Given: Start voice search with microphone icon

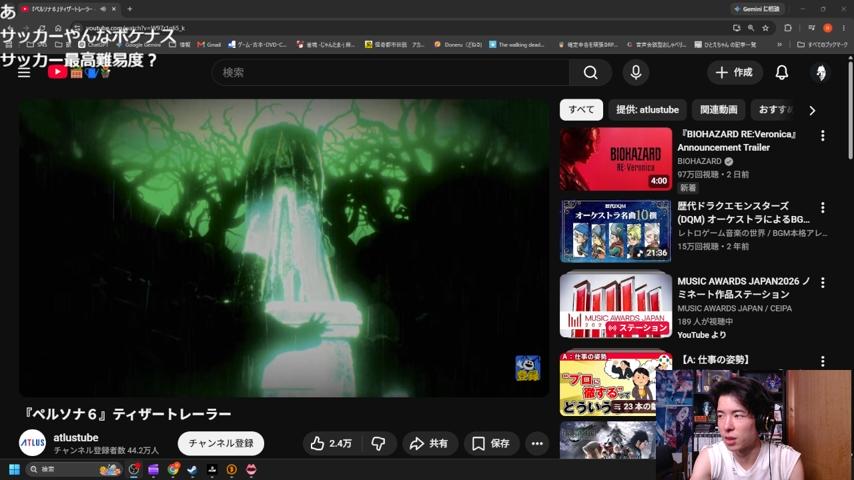Looking at the screenshot, I should [636, 72].
